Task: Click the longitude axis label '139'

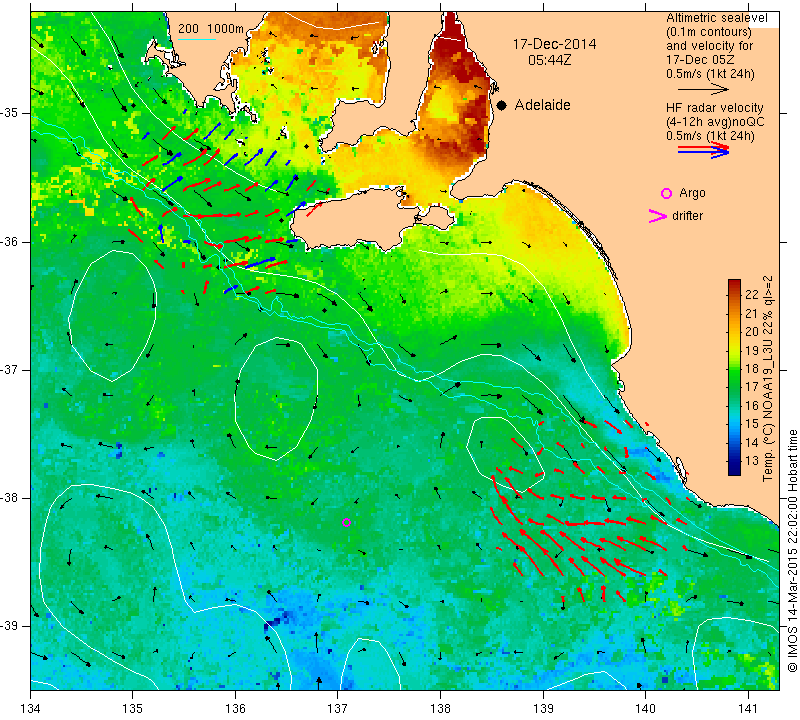Action: click(543, 708)
